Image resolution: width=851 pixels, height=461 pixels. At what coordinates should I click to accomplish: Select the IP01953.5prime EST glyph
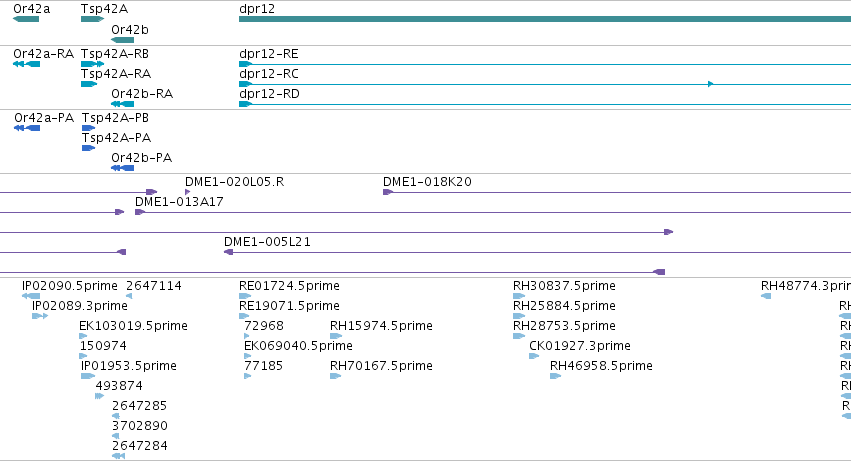[x=88, y=376]
